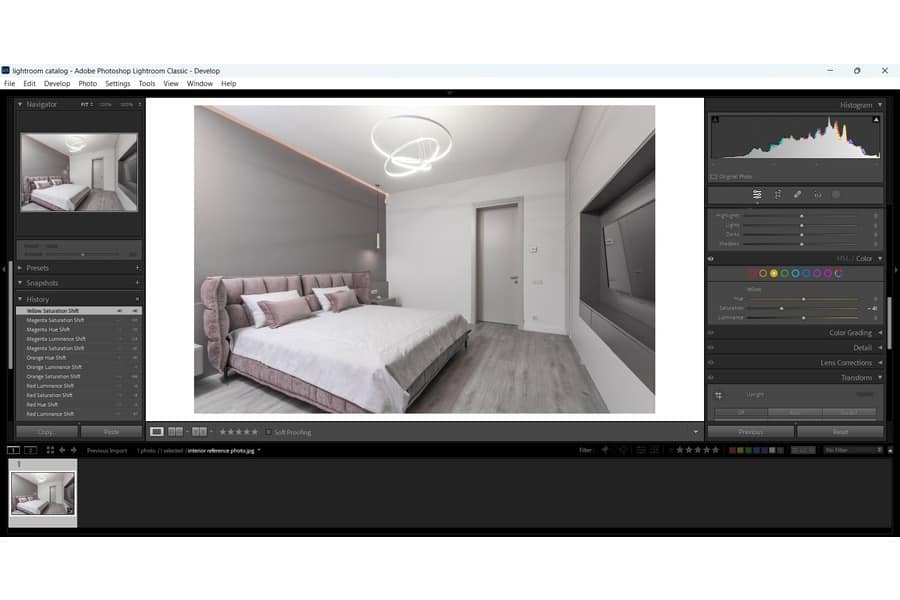The width and height of the screenshot is (900, 600).
Task: Toggle shadow clipping indicator in Histogram
Action: 715,119
